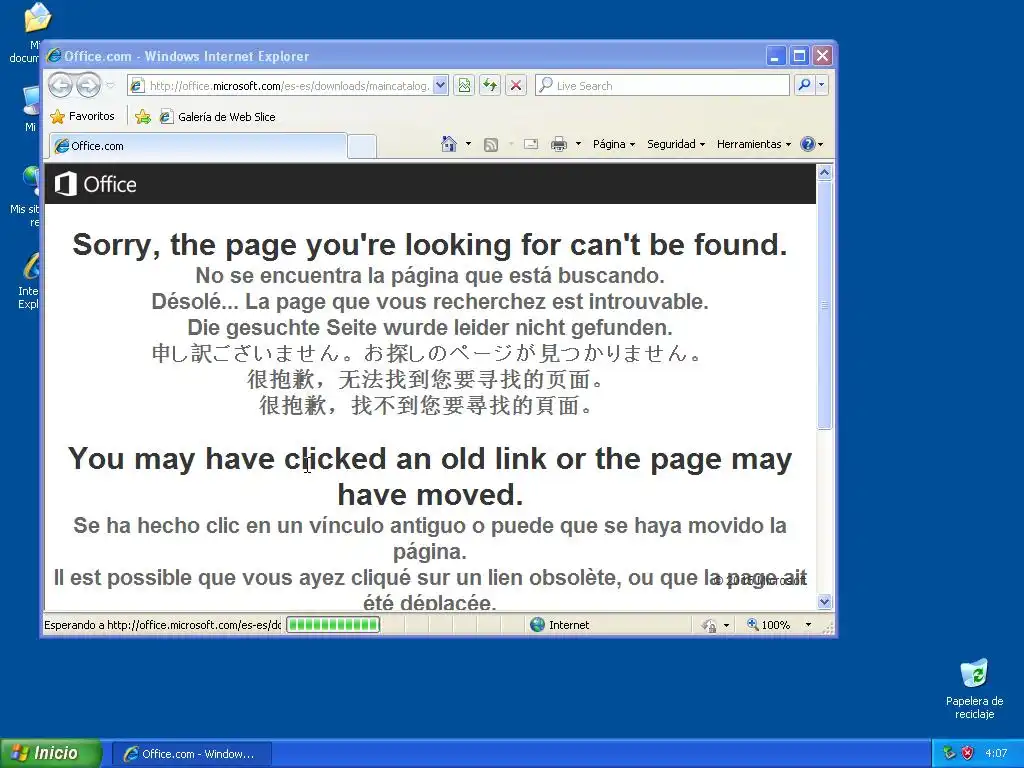Open search provider options dropdown
The height and width of the screenshot is (768, 1024).
tap(822, 85)
